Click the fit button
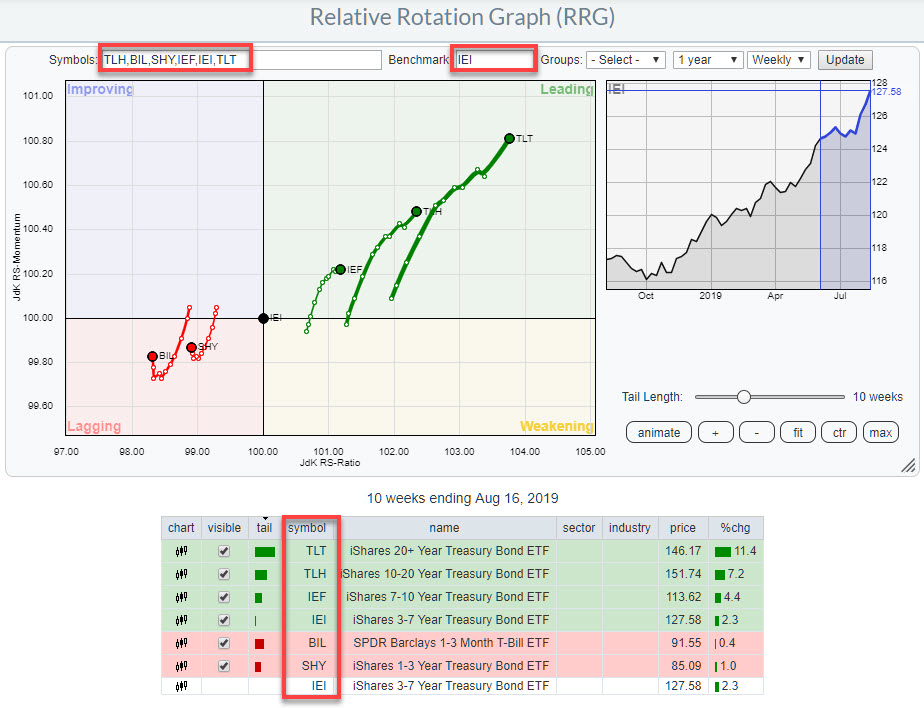Viewport: 924px width, 708px height. [798, 433]
